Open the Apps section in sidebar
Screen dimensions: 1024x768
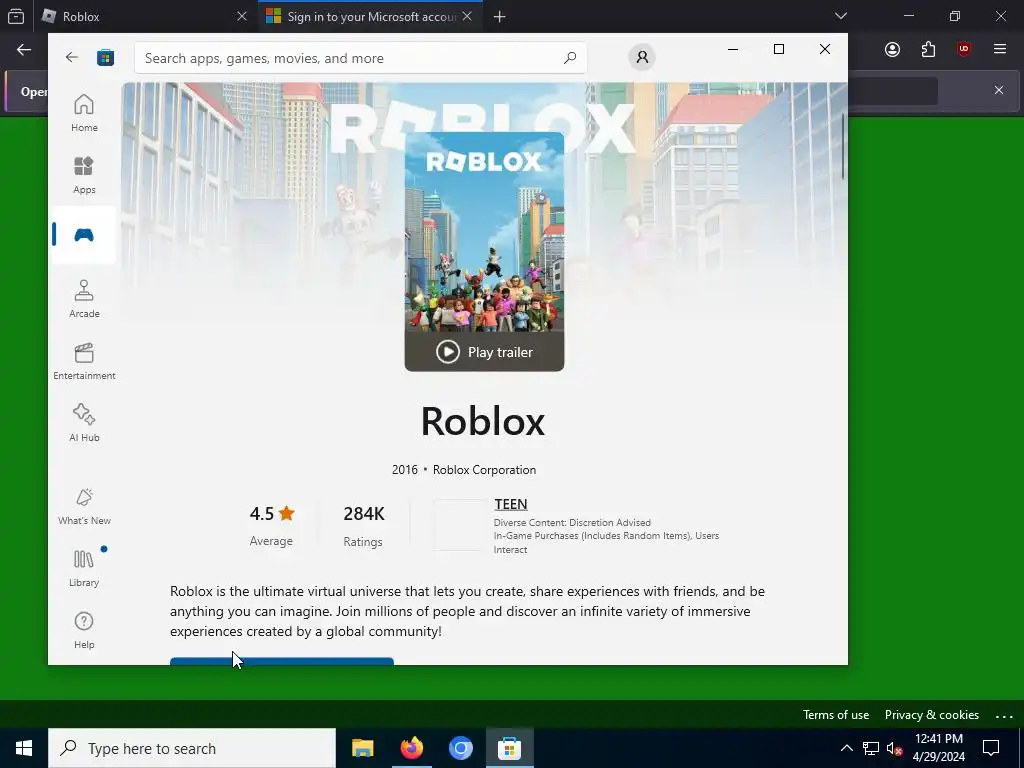[84, 175]
